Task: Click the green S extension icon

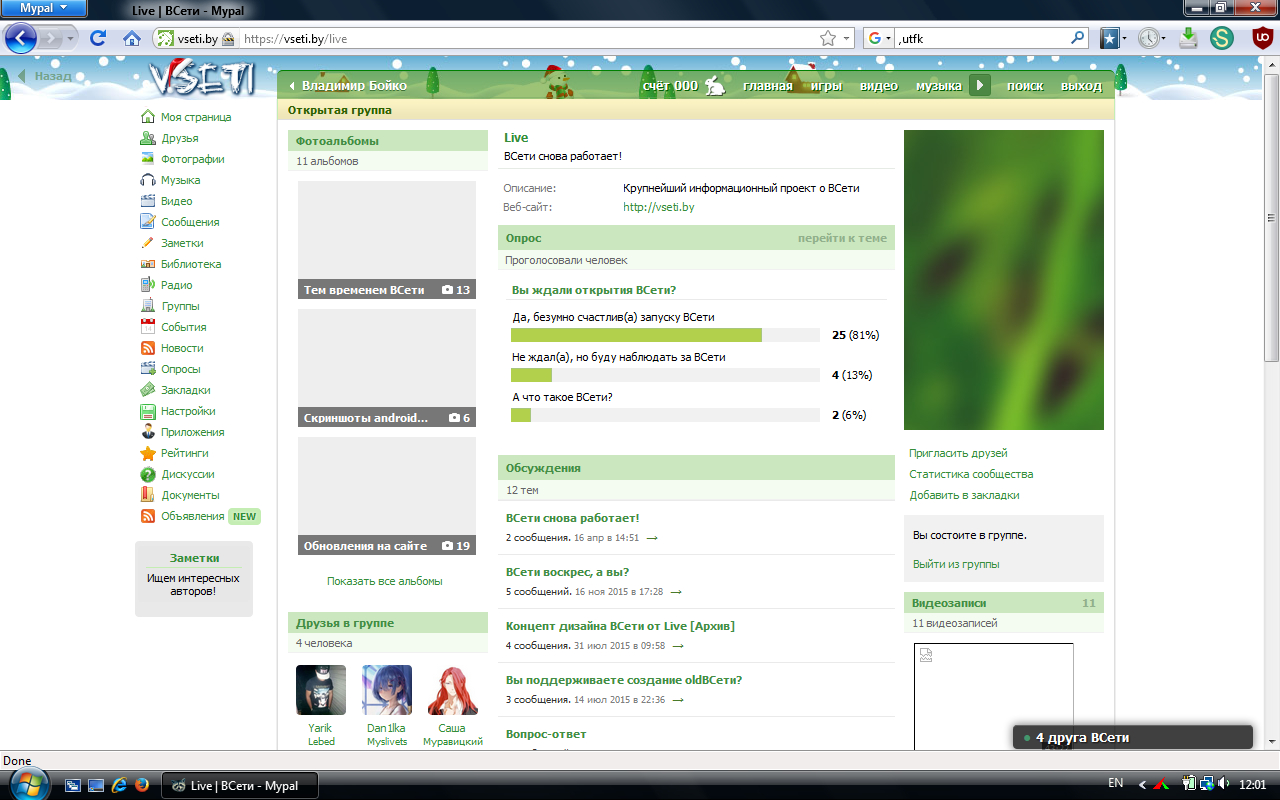Action: pyautogui.click(x=1221, y=38)
